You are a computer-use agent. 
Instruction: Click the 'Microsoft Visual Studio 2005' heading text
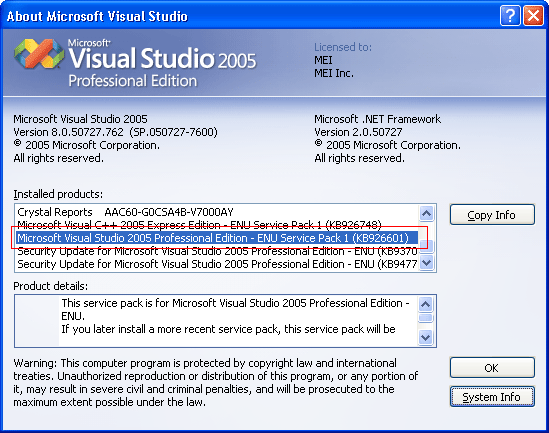80,119
